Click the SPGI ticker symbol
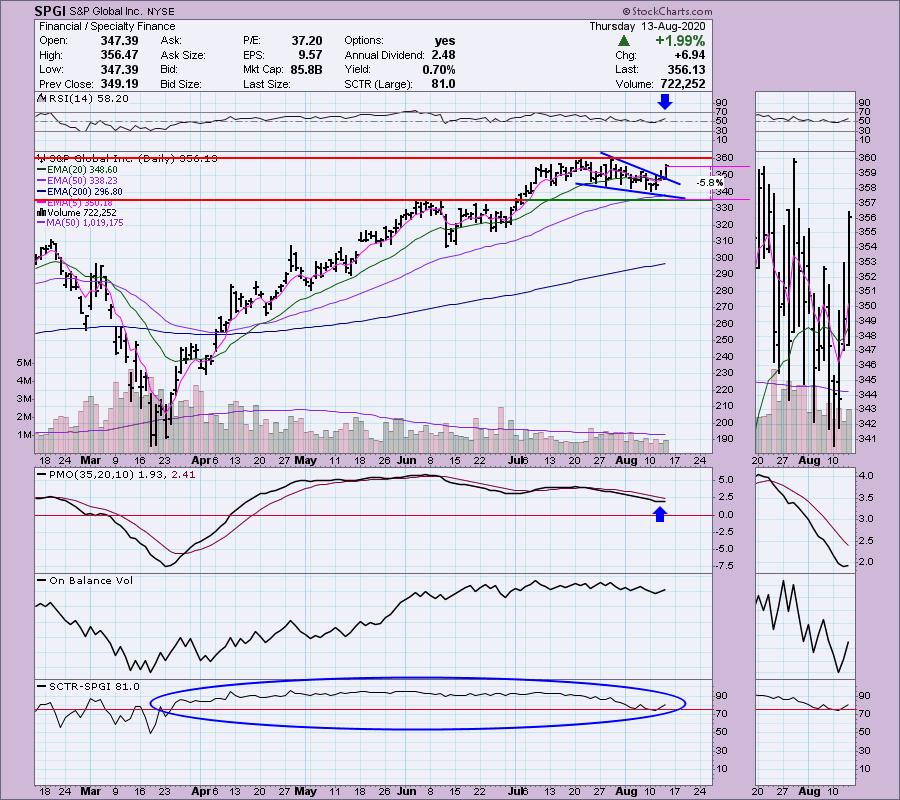 pos(49,11)
